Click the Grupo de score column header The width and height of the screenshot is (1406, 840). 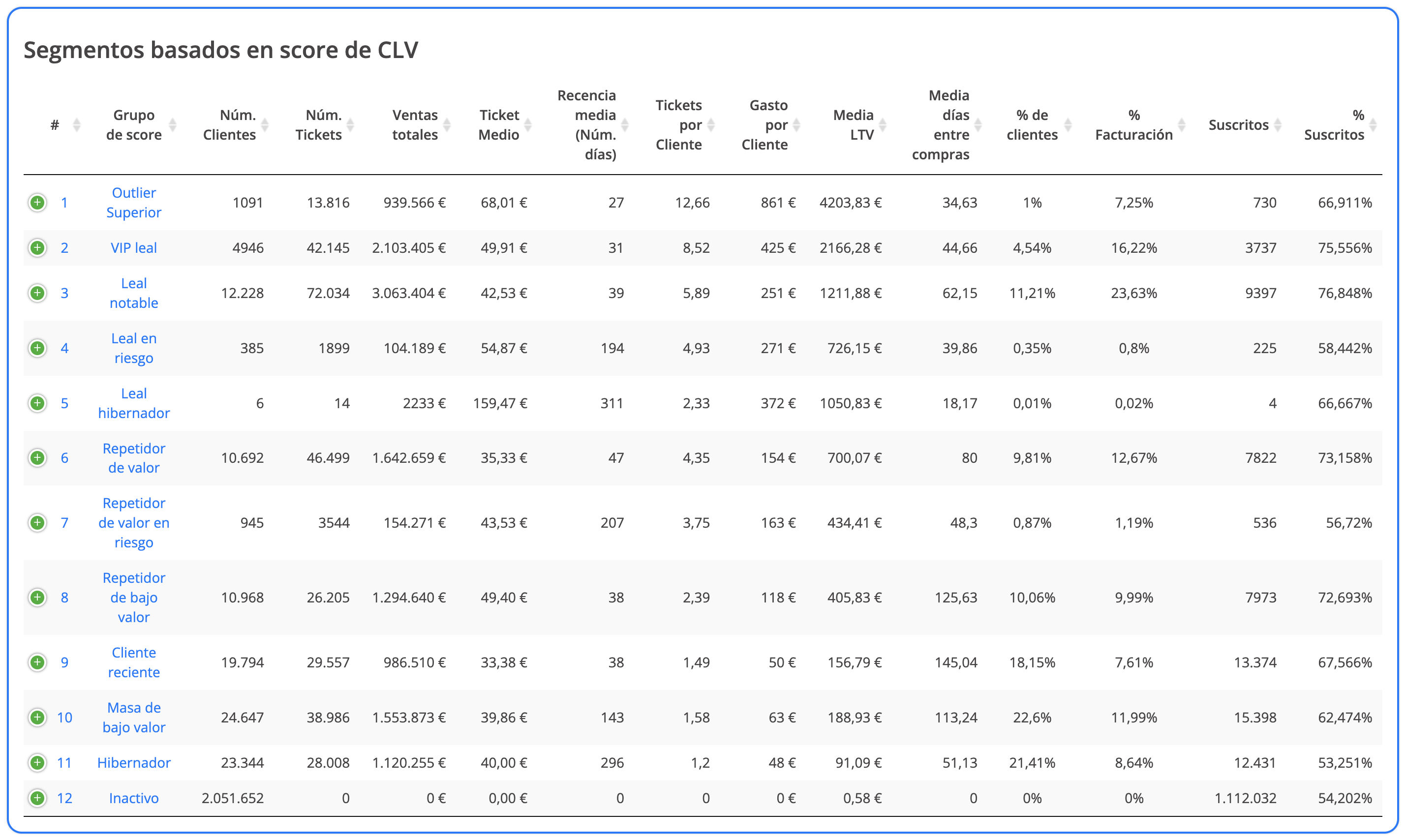pos(134,124)
